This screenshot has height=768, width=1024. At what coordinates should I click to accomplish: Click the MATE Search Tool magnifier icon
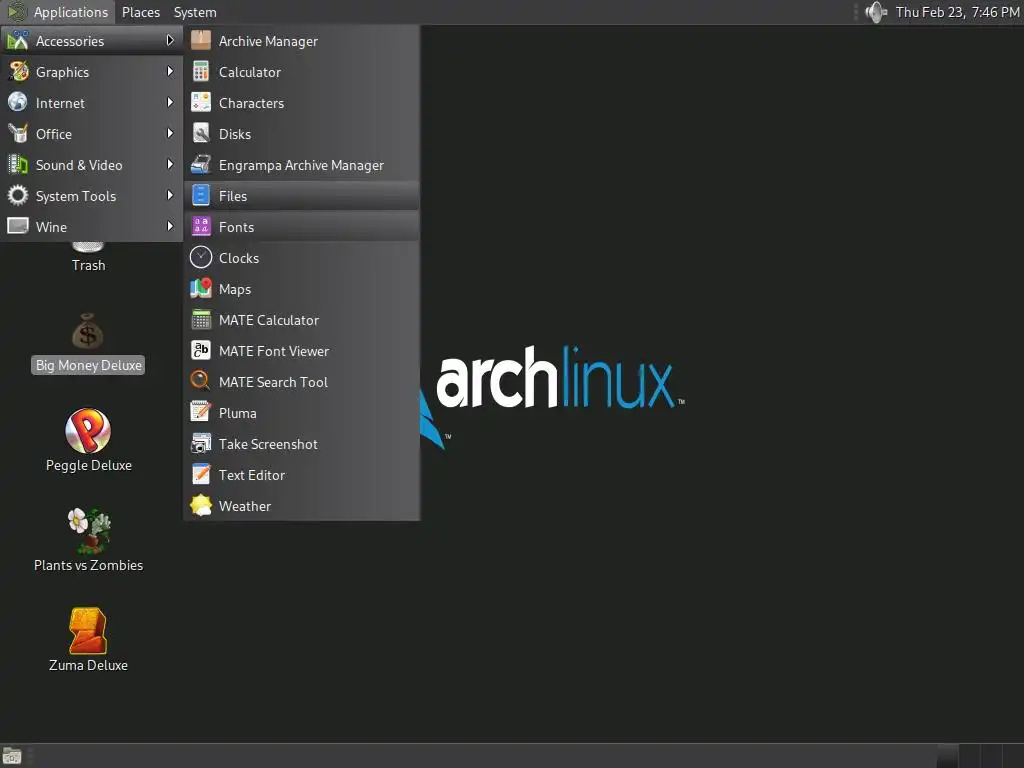coord(201,382)
